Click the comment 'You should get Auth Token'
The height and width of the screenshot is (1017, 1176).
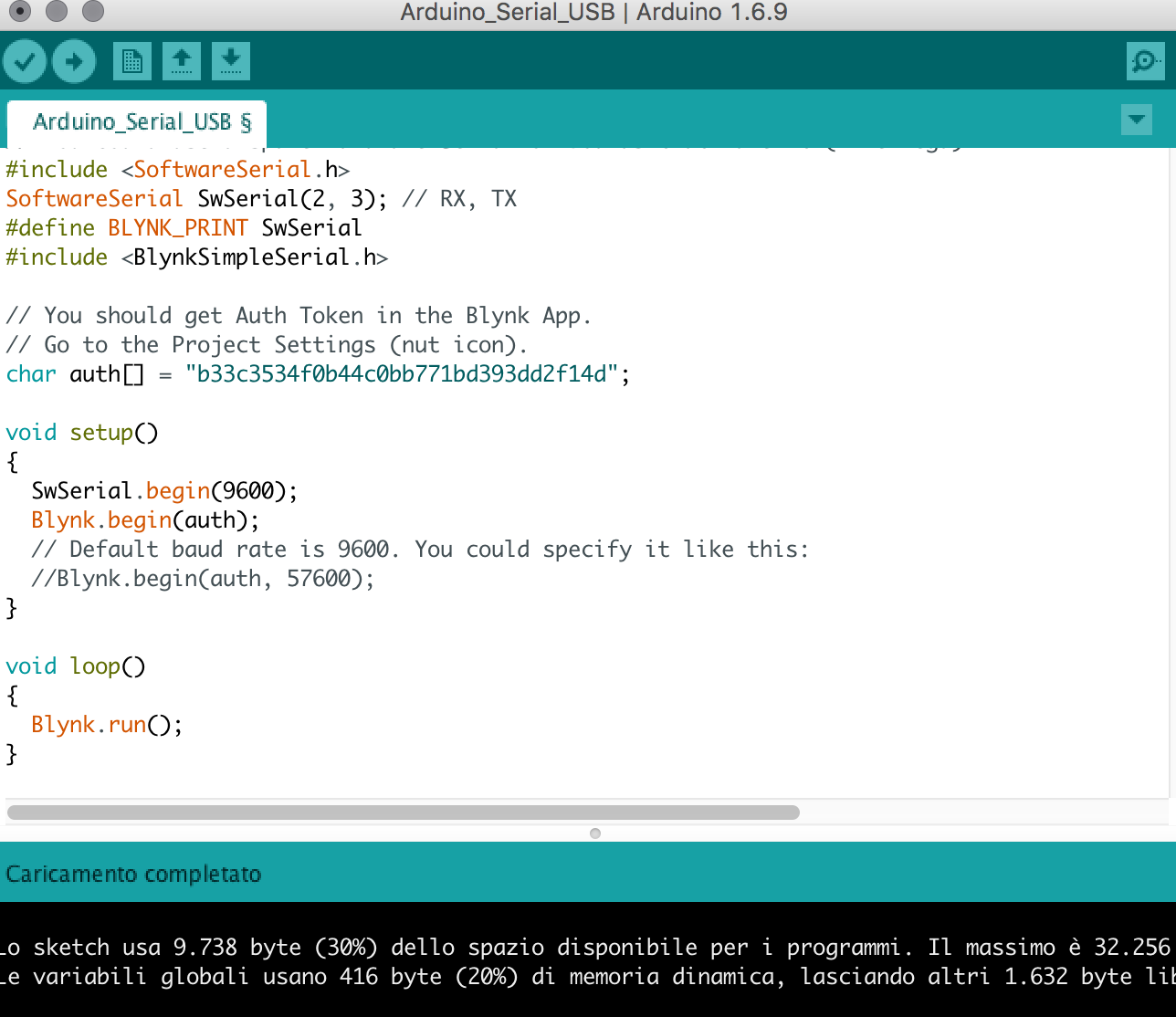pos(299,316)
